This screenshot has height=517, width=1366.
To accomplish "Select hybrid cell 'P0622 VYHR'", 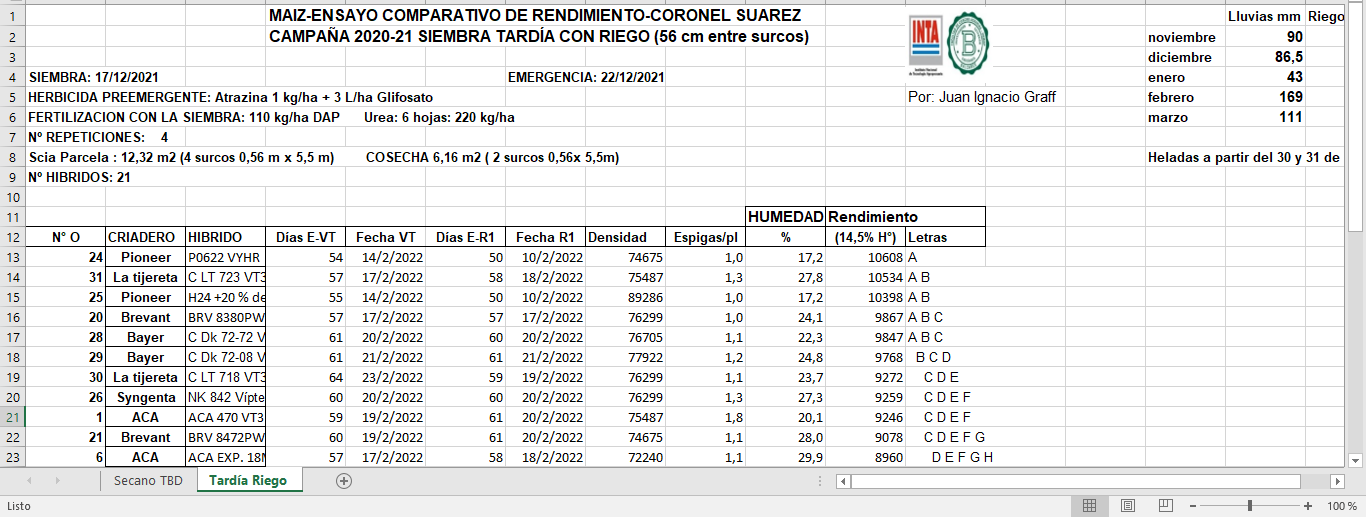I will (225, 257).
